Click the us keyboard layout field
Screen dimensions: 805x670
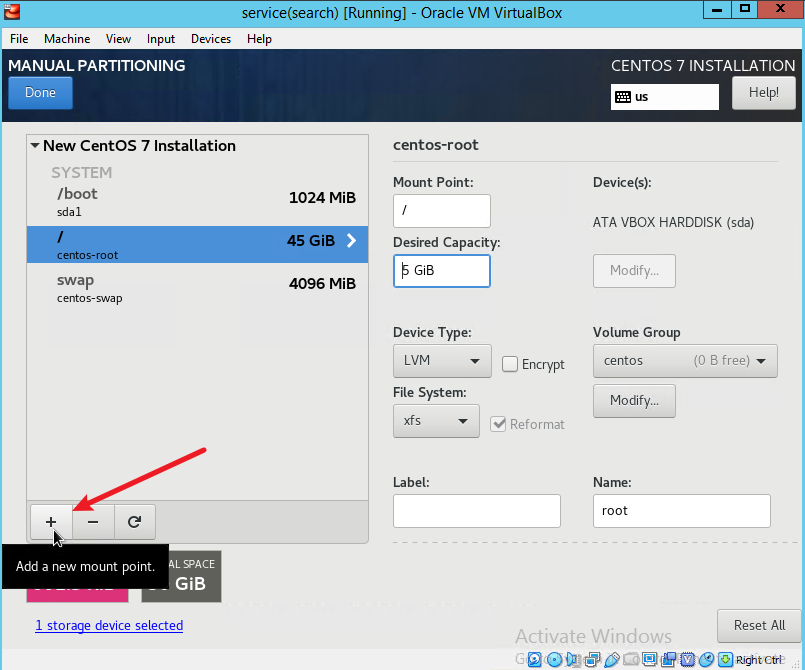(x=664, y=97)
